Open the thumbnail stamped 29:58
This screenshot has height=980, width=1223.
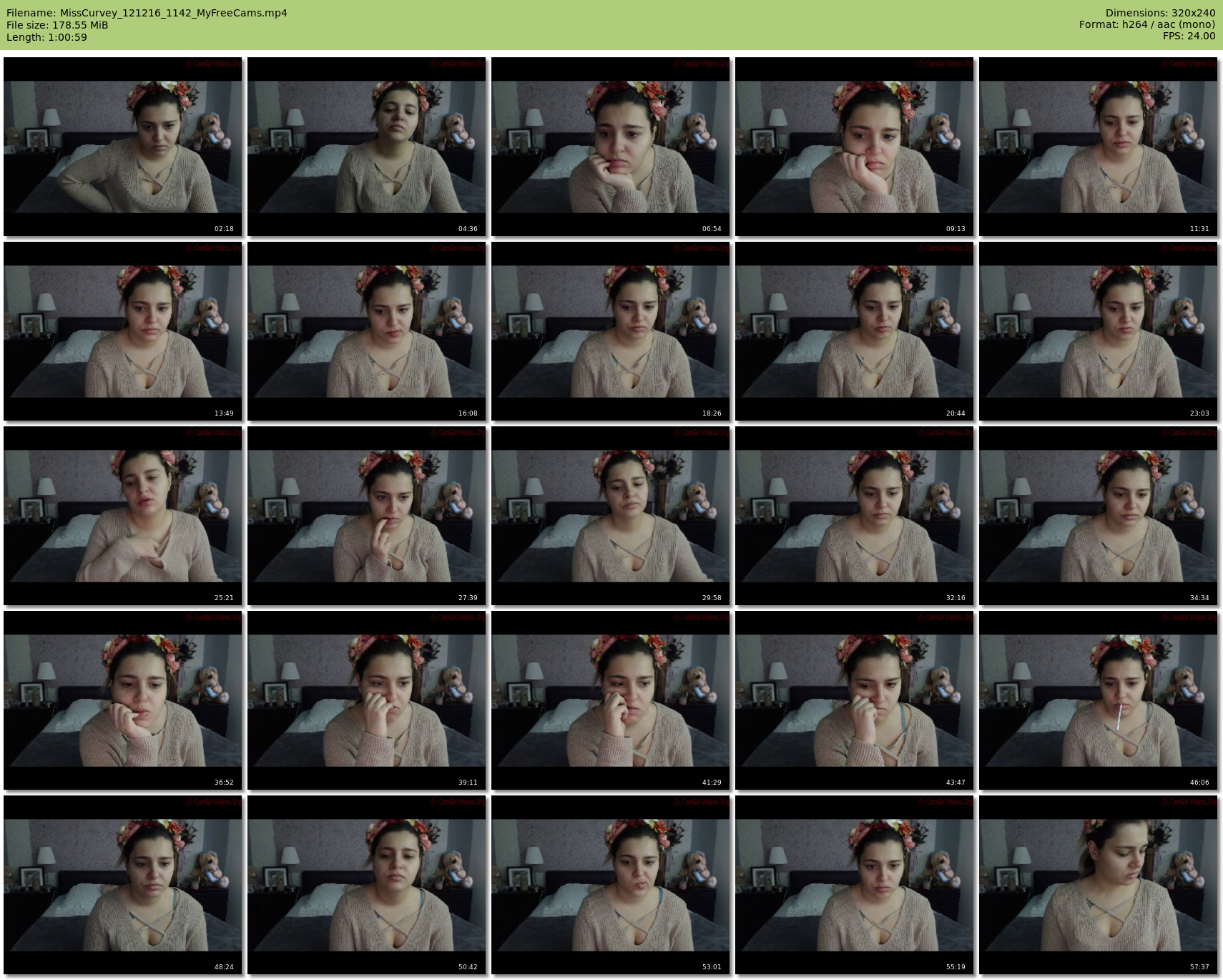click(611, 516)
